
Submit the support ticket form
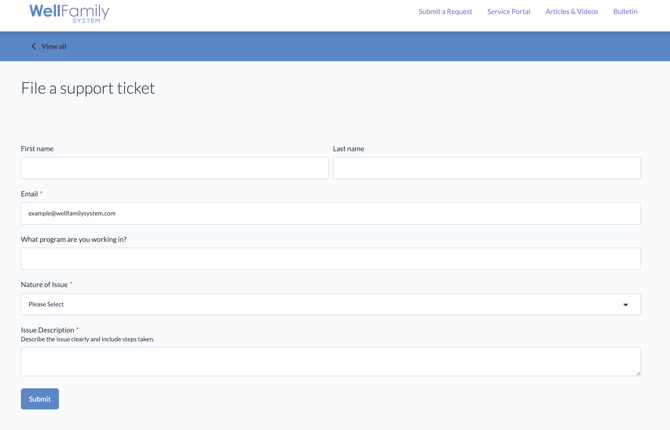[x=40, y=399]
